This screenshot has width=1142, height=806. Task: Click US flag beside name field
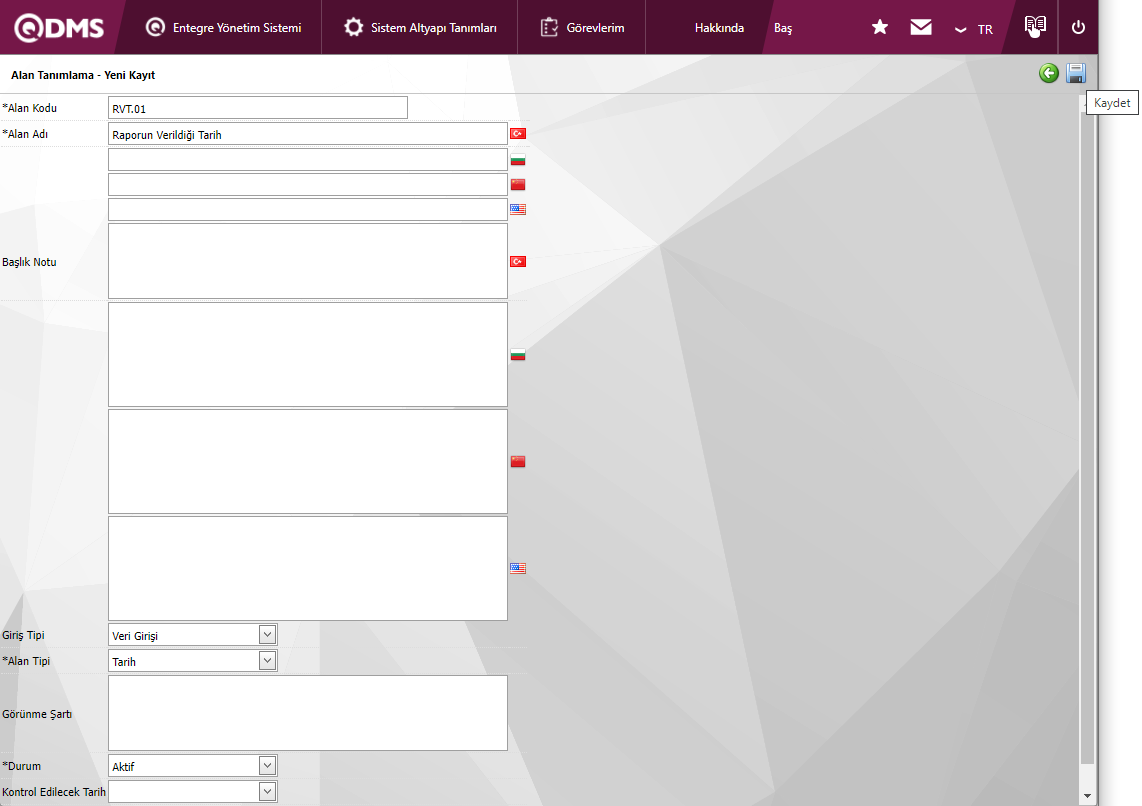pyautogui.click(x=518, y=209)
